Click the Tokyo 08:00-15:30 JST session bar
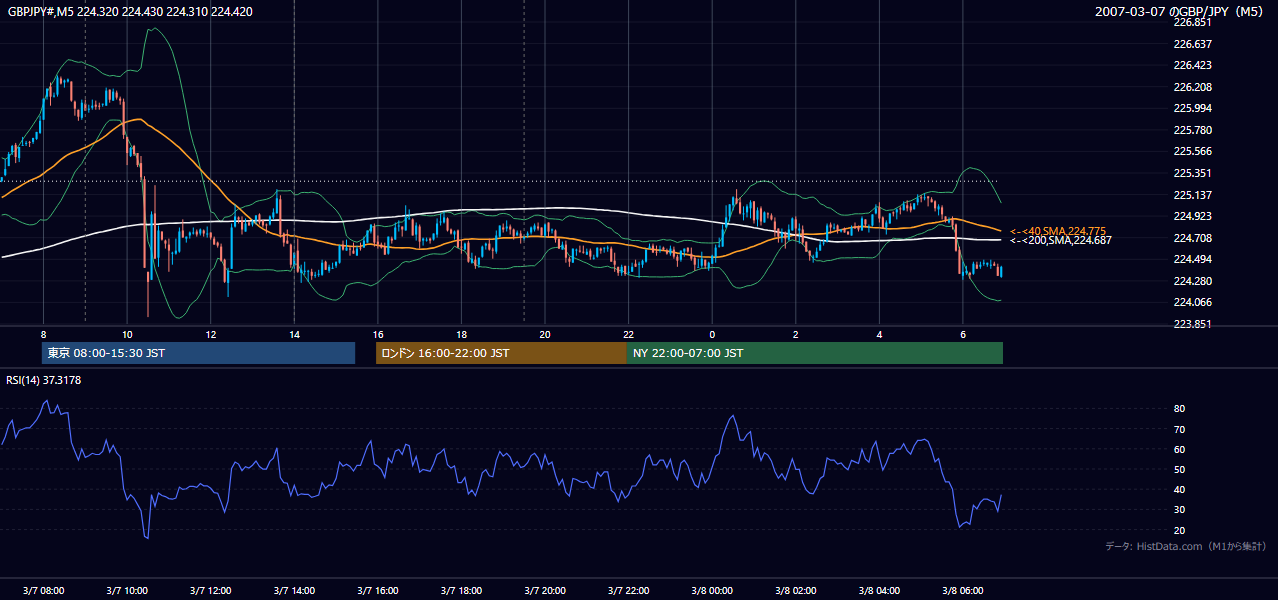Viewport: 1278px width, 600px height. click(x=199, y=353)
